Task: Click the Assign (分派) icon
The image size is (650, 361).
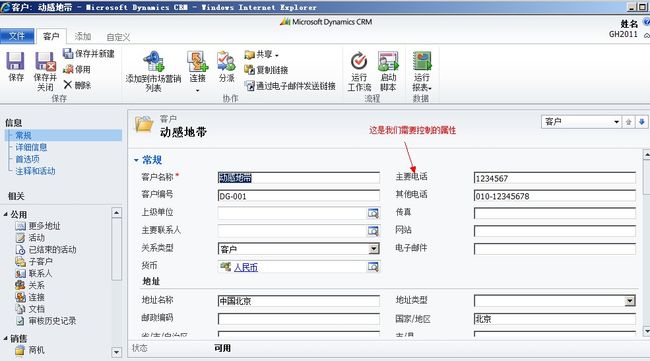Action: 226,61
